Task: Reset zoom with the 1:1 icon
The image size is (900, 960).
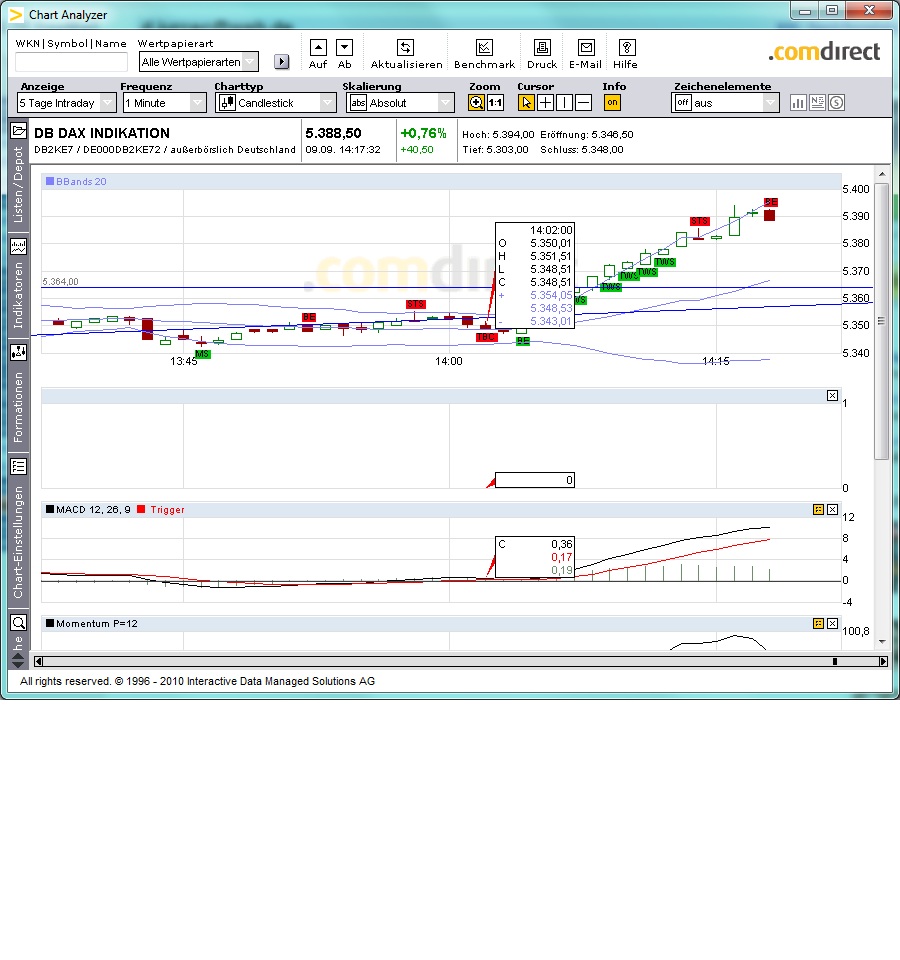Action: [x=495, y=103]
